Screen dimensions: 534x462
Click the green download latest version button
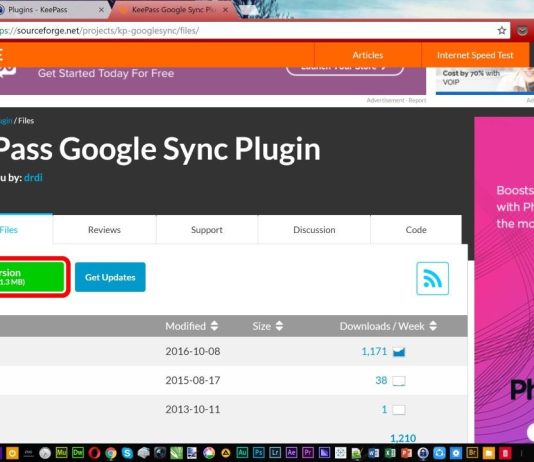pyautogui.click(x=32, y=277)
